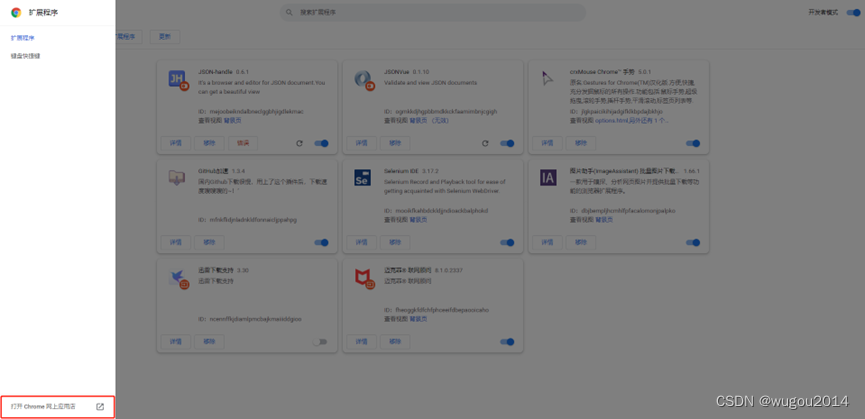Screen dimensions: 865x419
Task: Open 详情 for JSON-handle
Action: click(175, 143)
